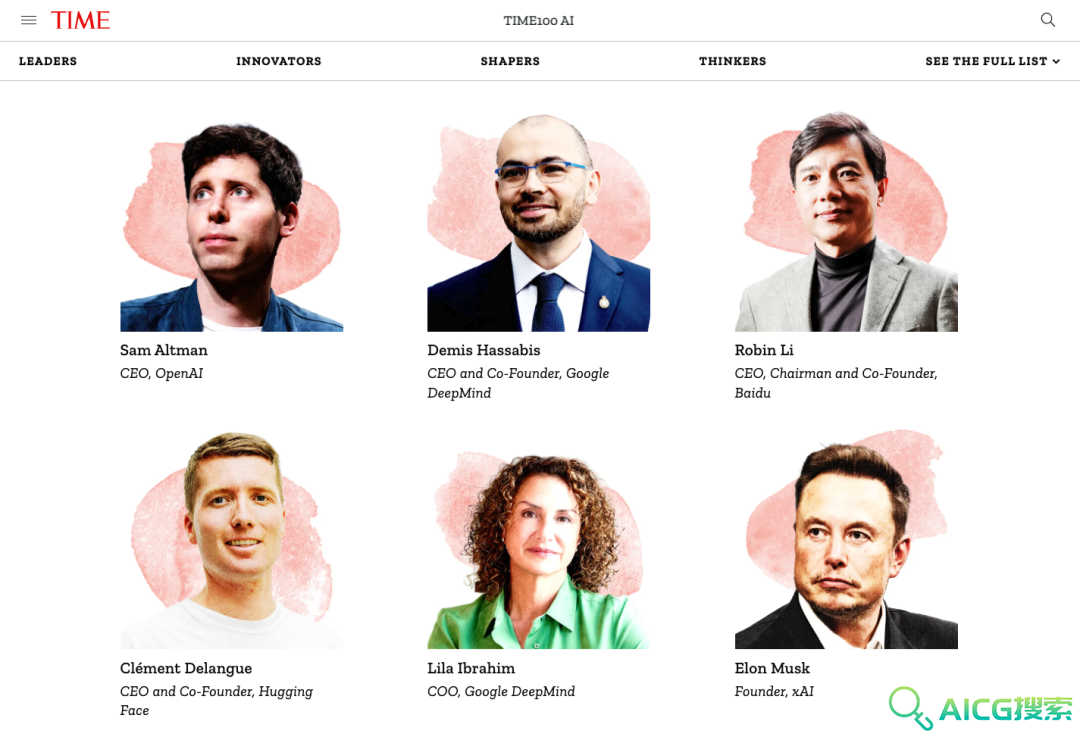
Task: Open the 'CEO, Chairman and Co-Founder, Baidu' name link
Action: [764, 350]
